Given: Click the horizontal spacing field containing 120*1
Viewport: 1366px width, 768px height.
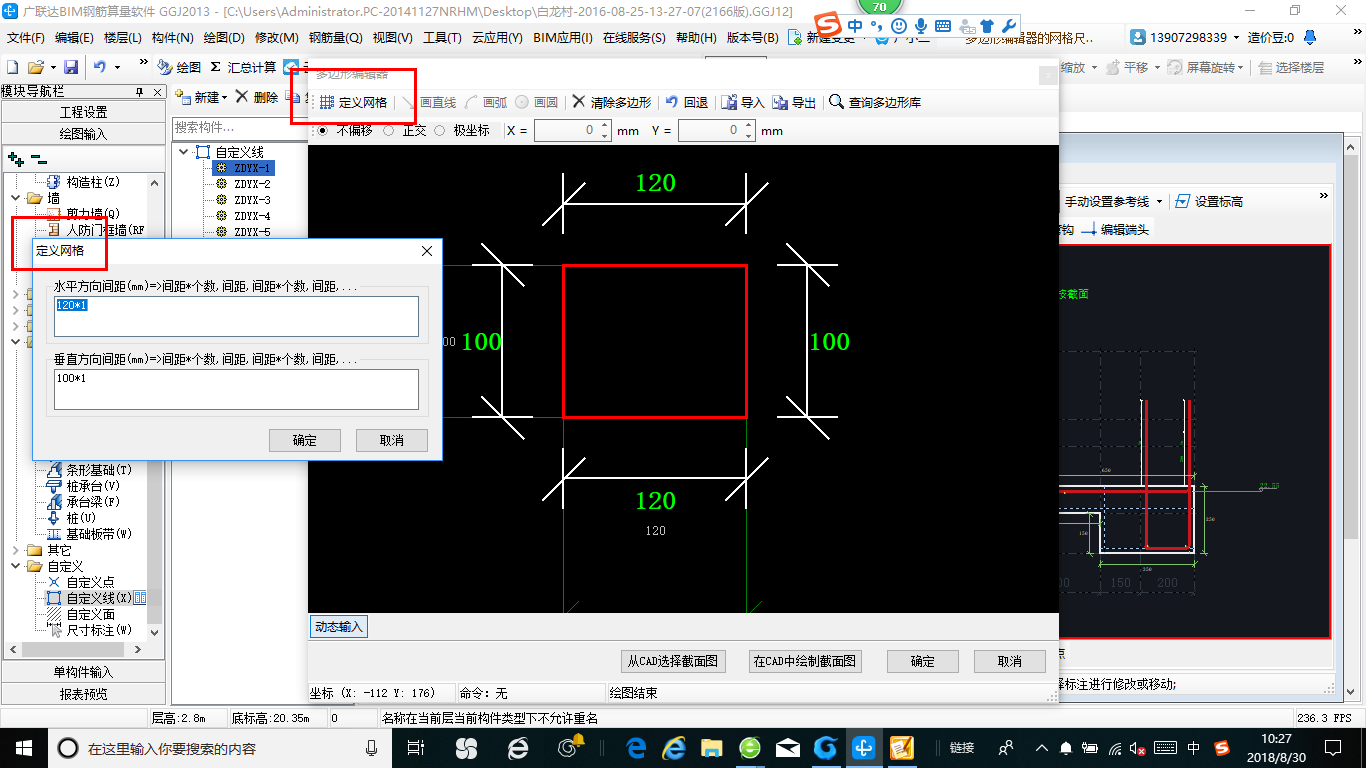Looking at the screenshot, I should click(x=236, y=316).
